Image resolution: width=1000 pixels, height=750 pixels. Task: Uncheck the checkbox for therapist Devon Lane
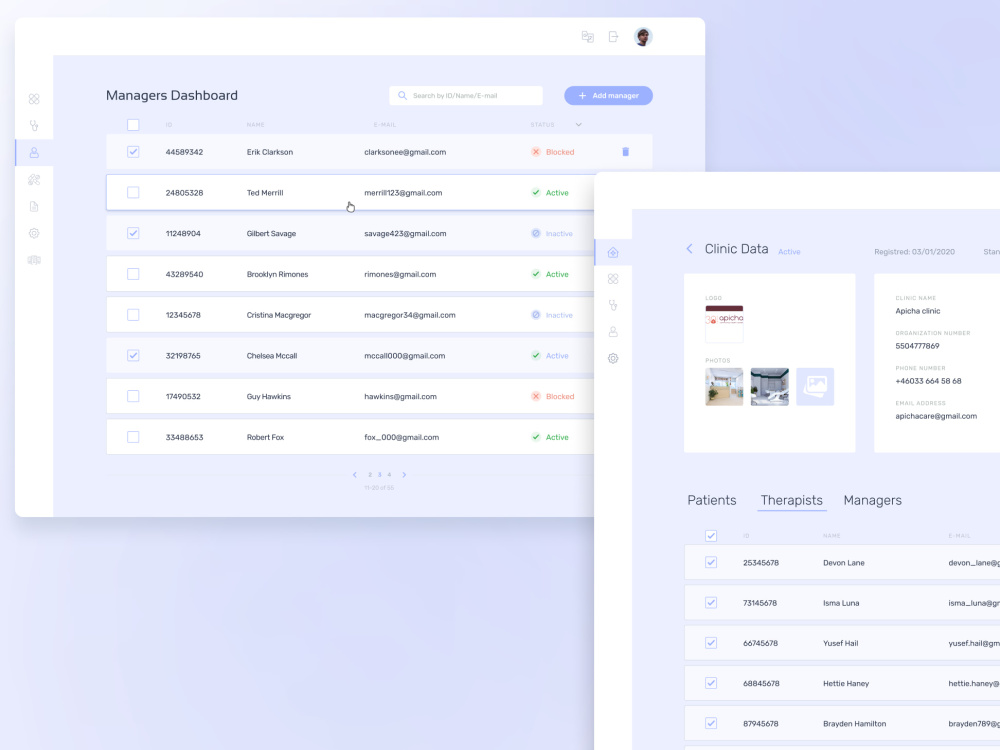point(710,562)
